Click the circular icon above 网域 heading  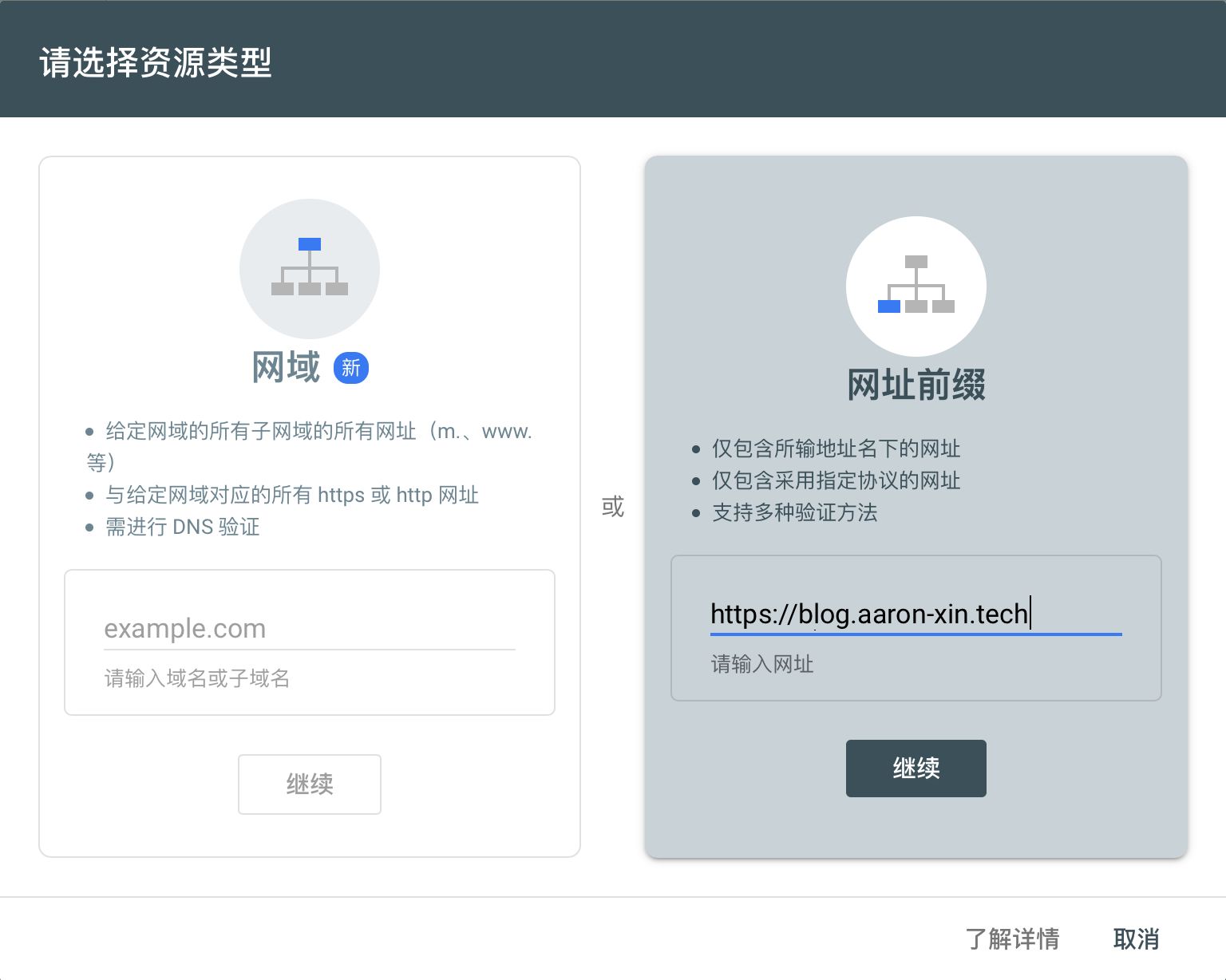(x=309, y=269)
